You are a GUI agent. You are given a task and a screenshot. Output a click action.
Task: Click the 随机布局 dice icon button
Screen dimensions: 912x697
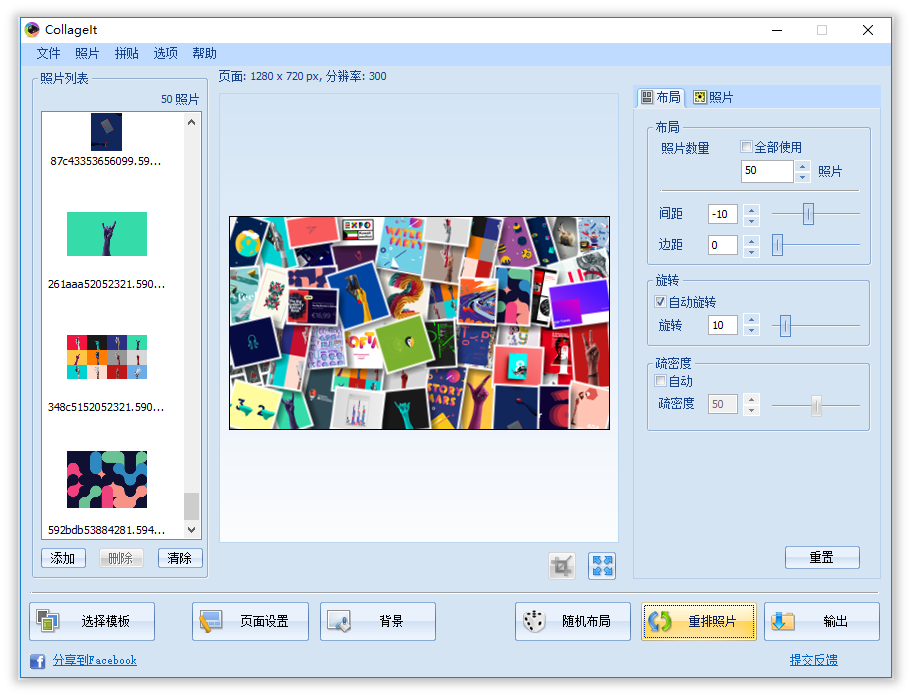(572, 621)
